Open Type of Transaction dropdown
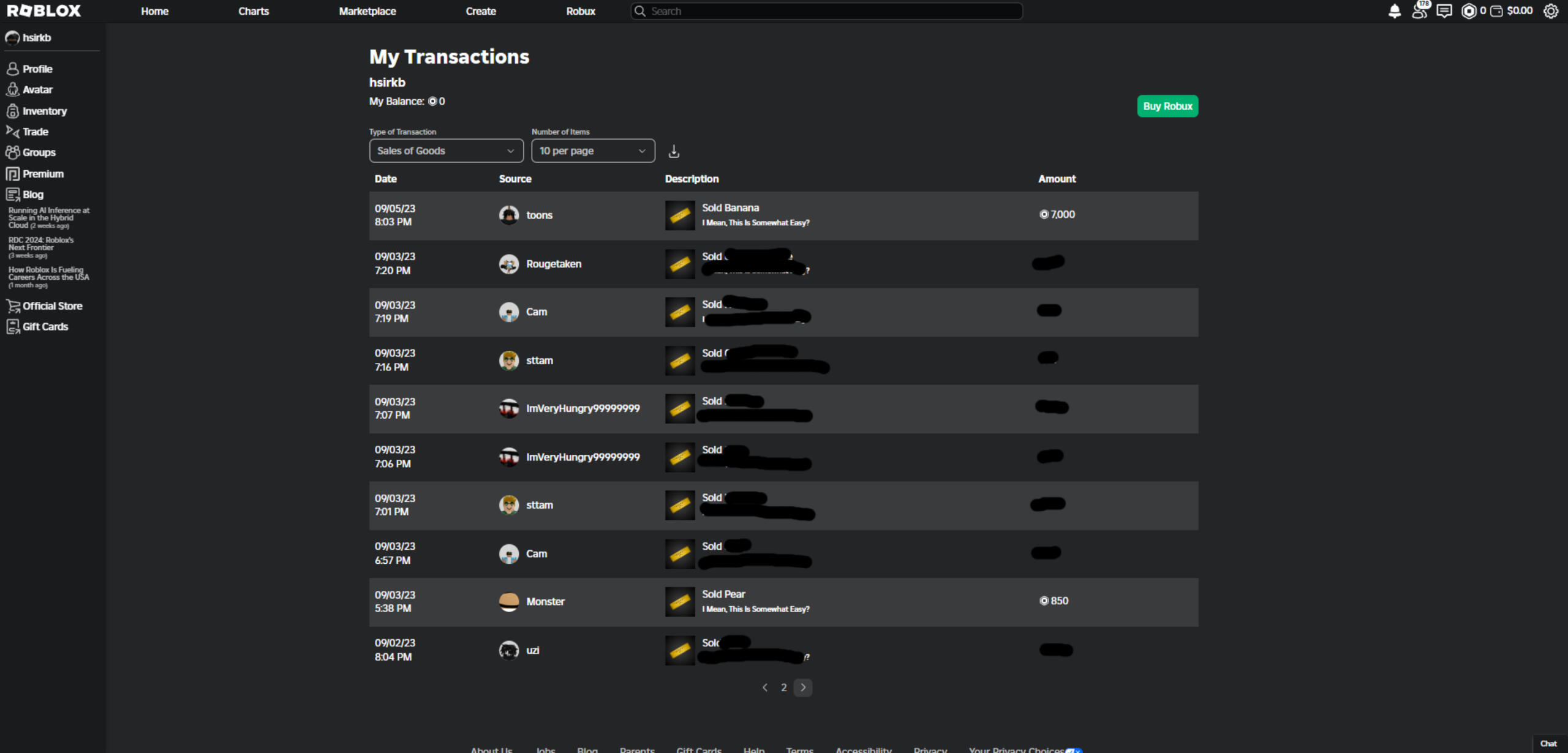The height and width of the screenshot is (753, 1568). point(446,151)
